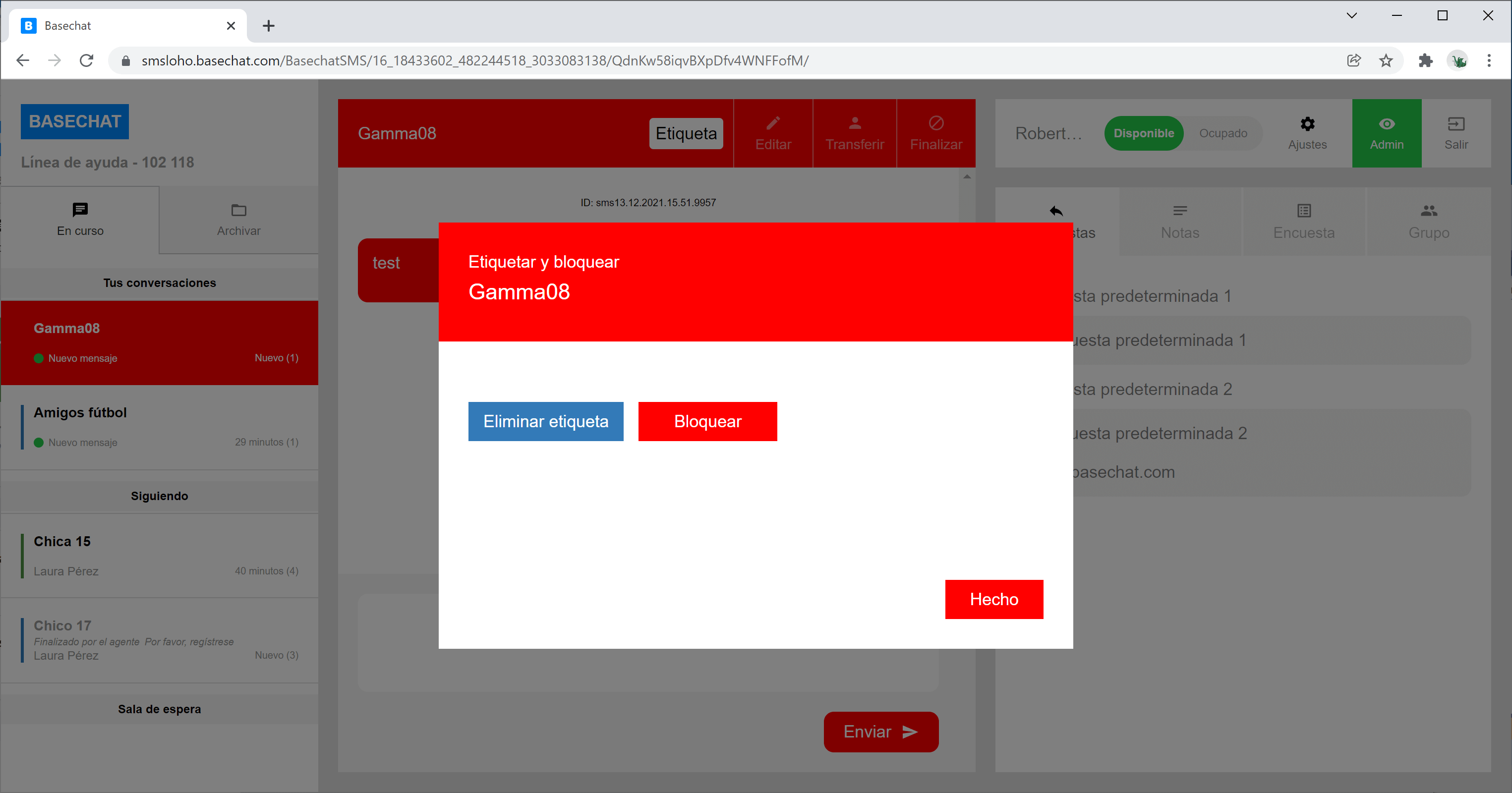Switch to the Archivar tab
1512x793 pixels.
click(x=238, y=220)
